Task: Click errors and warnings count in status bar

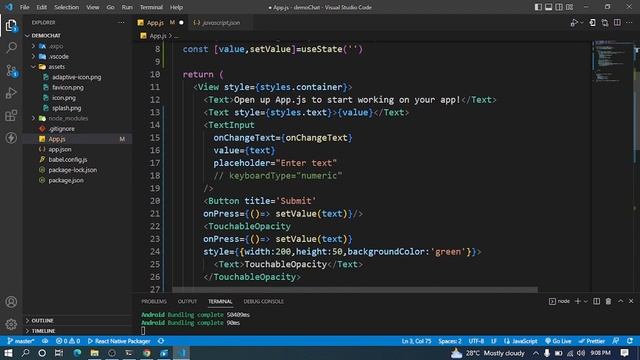Action: [x=68, y=341]
